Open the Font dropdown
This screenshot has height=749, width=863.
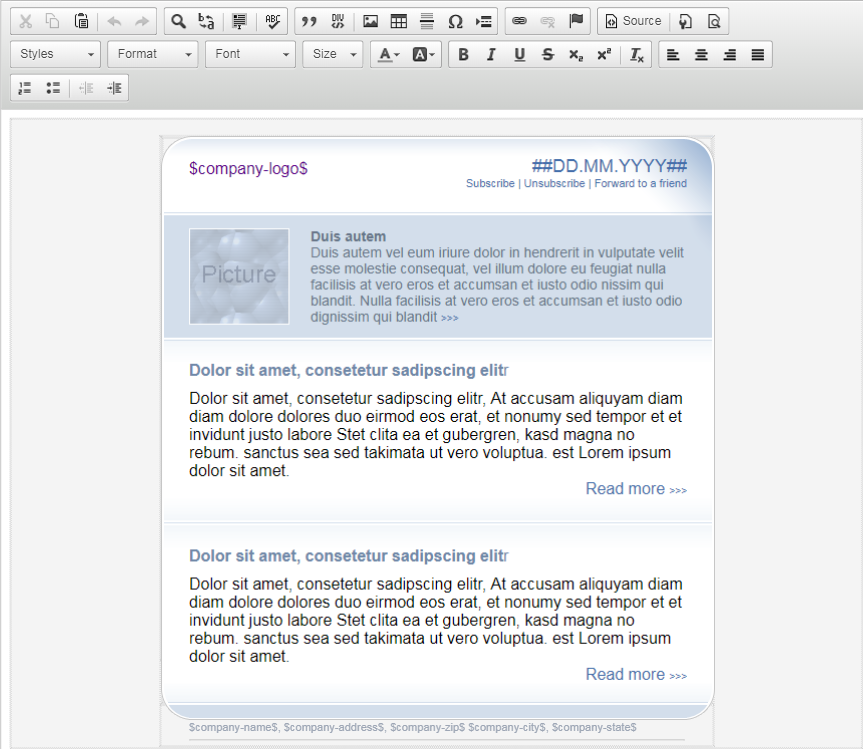(x=250, y=54)
